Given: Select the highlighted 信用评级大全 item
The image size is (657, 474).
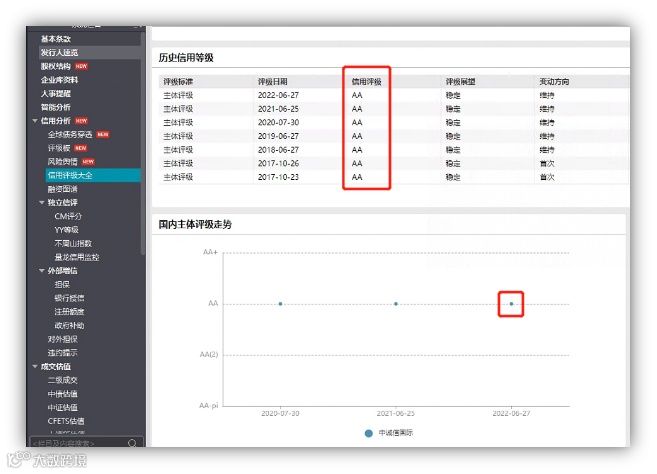Looking at the screenshot, I should click(x=93, y=175).
